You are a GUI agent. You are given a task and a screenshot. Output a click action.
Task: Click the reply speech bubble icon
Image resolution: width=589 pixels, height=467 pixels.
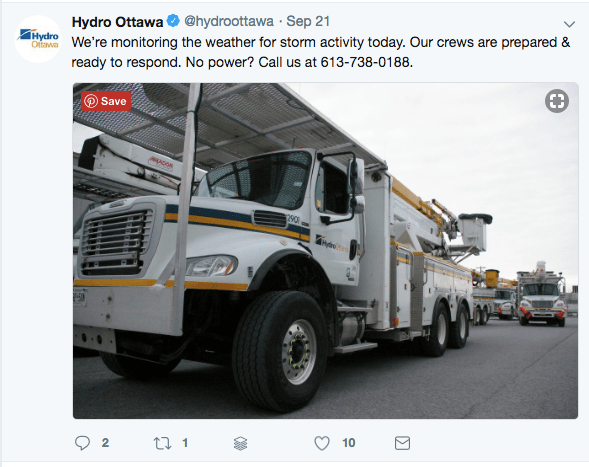pyautogui.click(x=82, y=443)
